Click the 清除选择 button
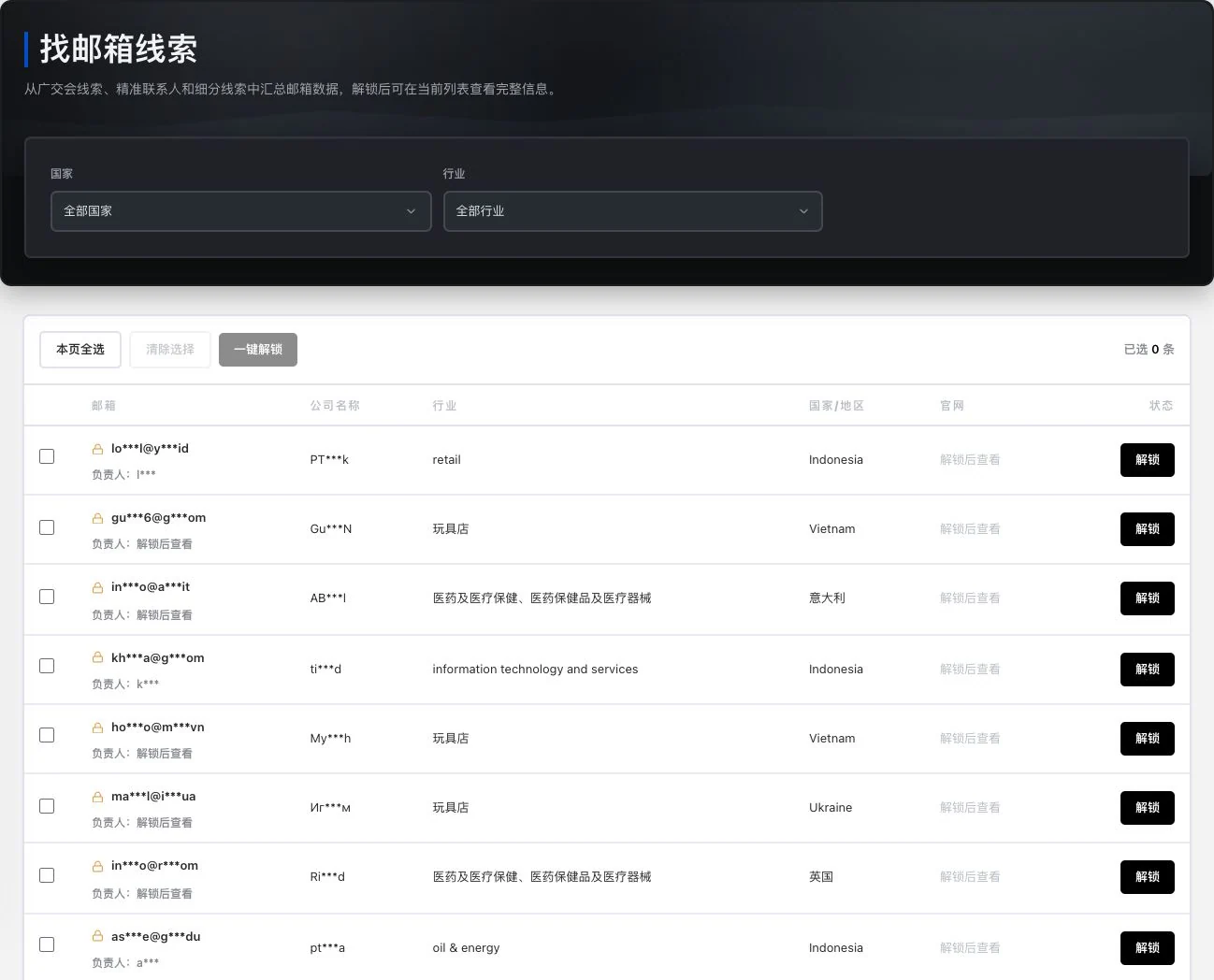The width and height of the screenshot is (1214, 980). [x=170, y=350]
